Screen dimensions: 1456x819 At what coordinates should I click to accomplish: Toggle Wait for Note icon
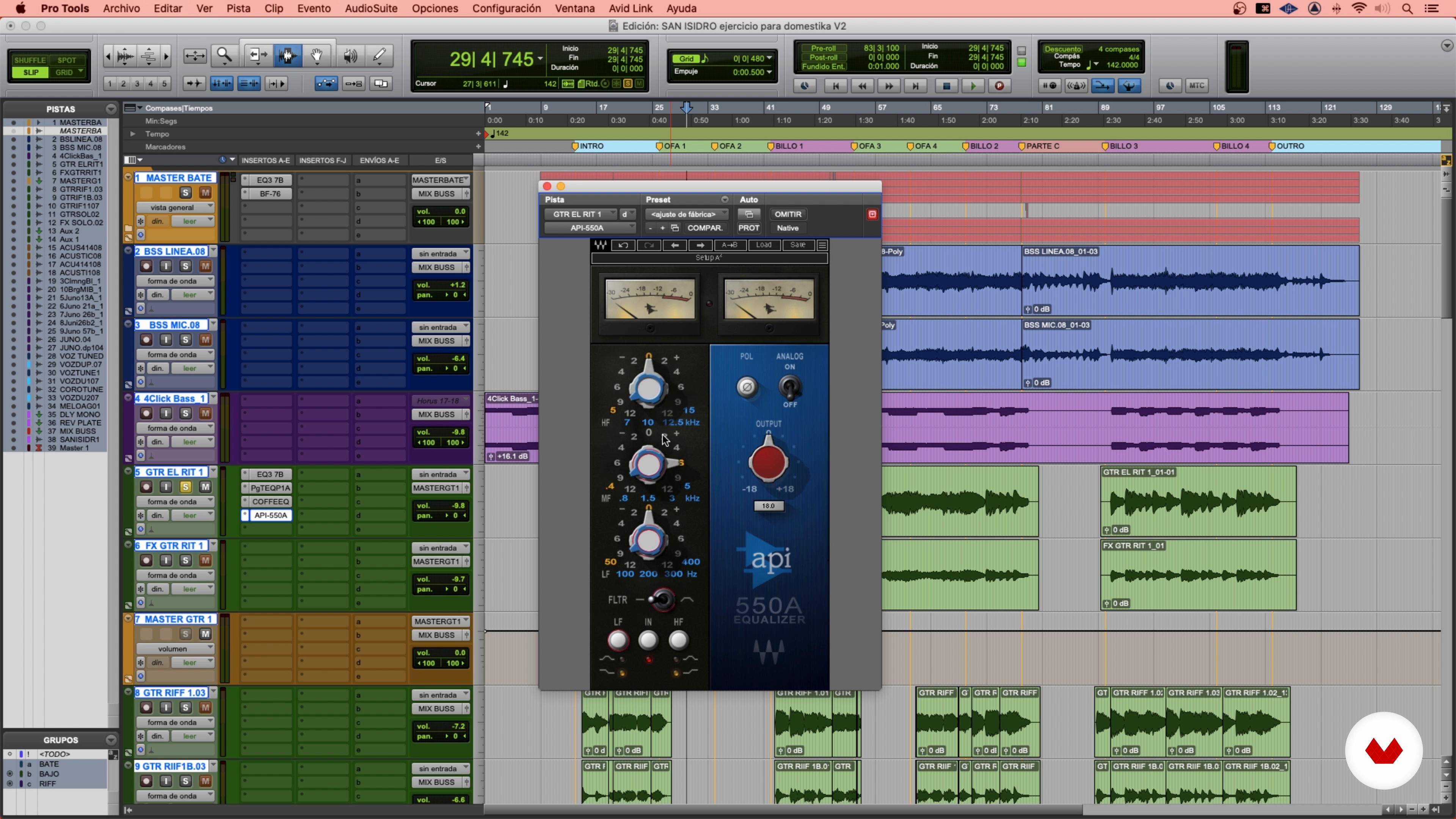(x=1050, y=86)
